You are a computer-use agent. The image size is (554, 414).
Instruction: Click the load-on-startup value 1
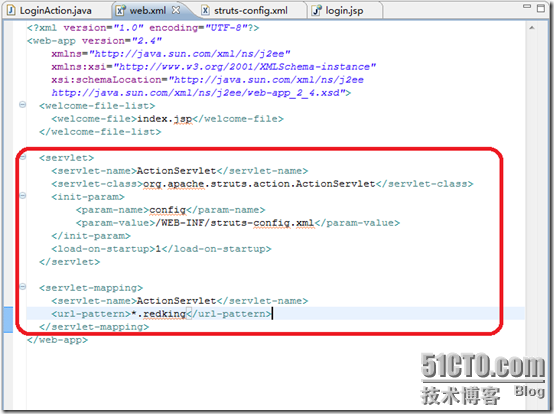tap(158, 249)
